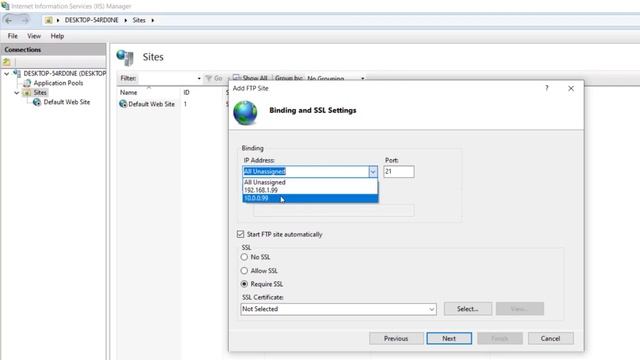Click the address bar home icon
This screenshot has width=640, height=360.
[49, 20]
